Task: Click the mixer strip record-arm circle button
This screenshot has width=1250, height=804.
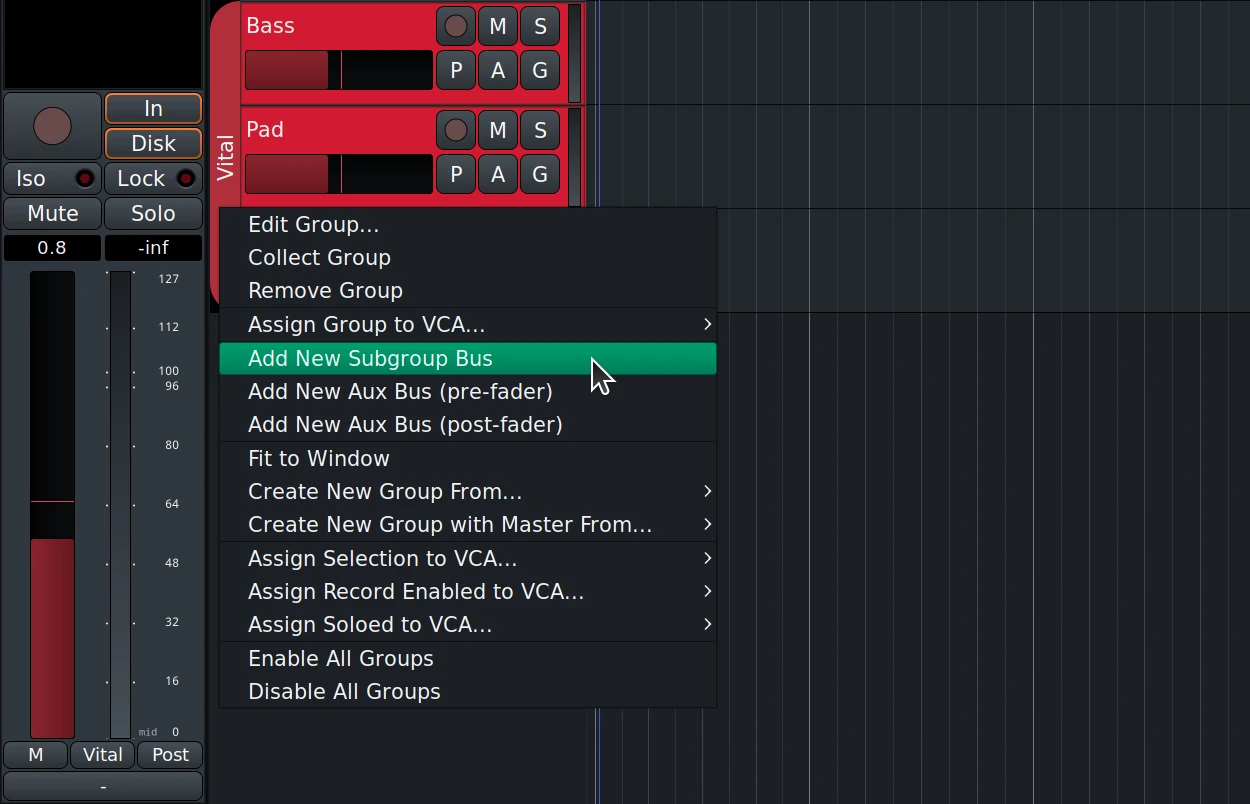Action: pyautogui.click(x=52, y=126)
